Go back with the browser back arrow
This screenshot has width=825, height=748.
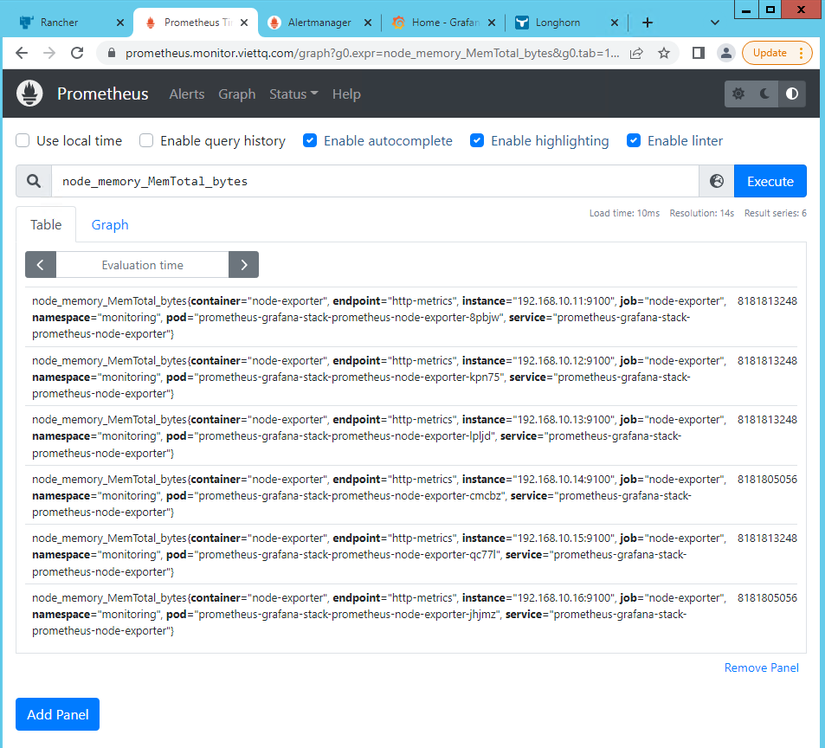[x=22, y=53]
